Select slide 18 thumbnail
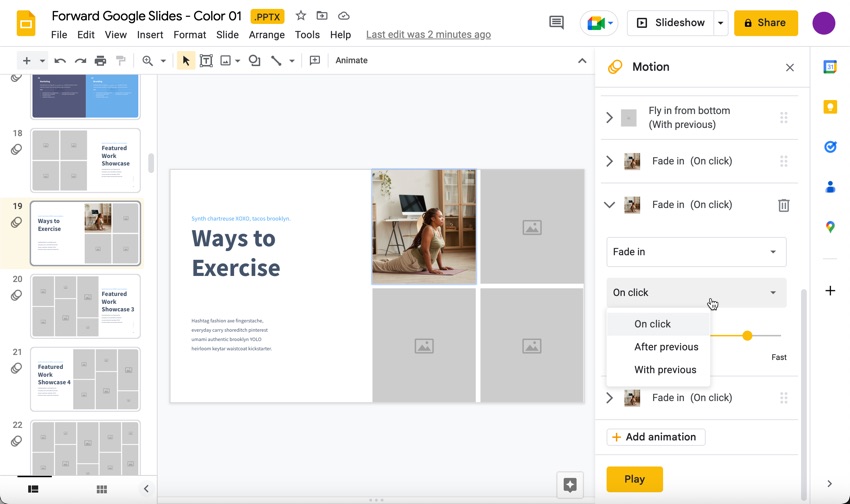The image size is (850, 504). [86, 160]
